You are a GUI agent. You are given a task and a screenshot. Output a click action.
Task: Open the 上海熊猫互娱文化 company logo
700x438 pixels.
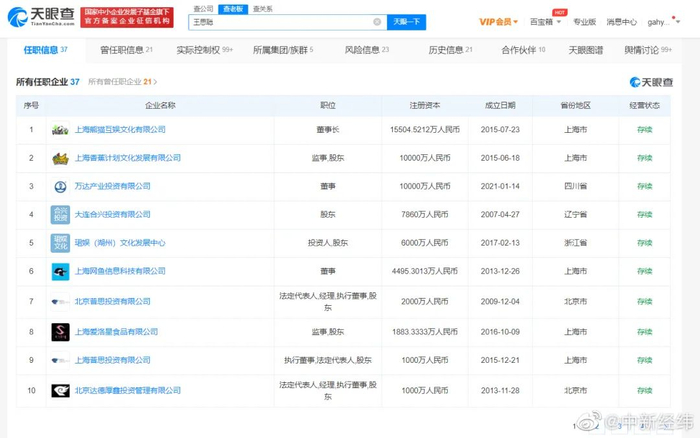tap(60, 130)
